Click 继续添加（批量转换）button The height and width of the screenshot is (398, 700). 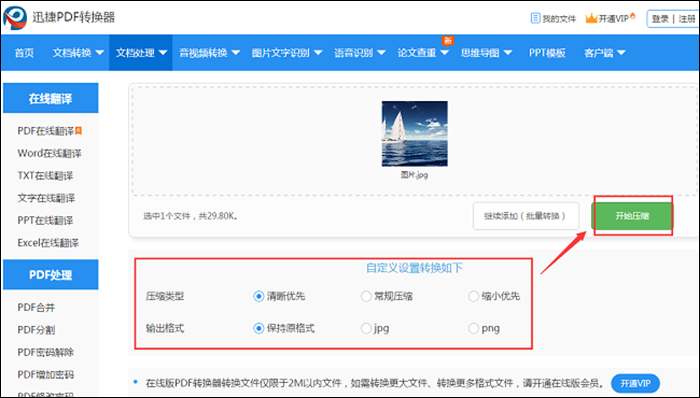click(526, 216)
